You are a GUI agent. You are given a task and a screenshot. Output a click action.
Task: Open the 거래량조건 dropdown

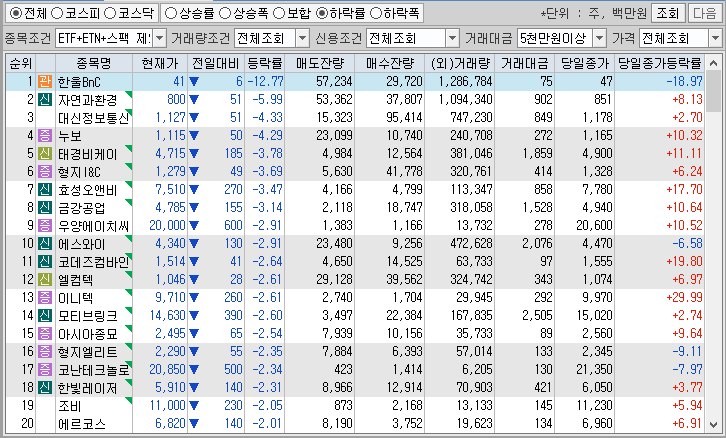[302, 38]
